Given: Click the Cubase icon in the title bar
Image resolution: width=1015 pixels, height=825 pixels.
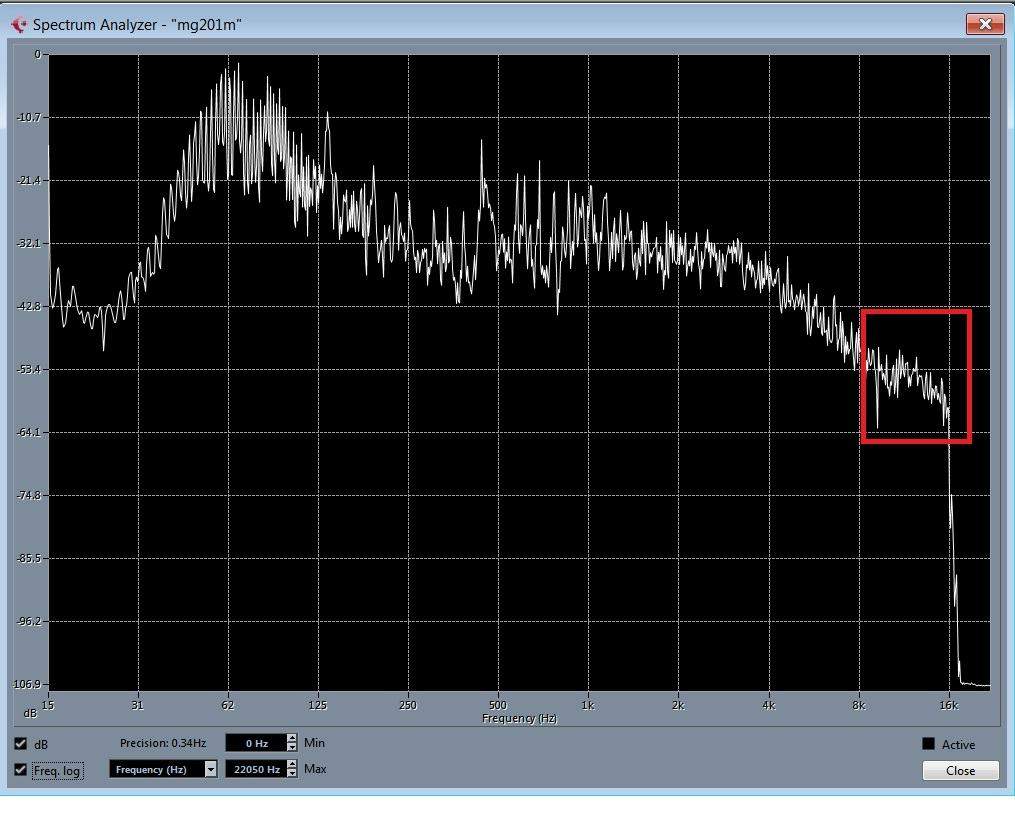Looking at the screenshot, I should pyautogui.click(x=18, y=24).
